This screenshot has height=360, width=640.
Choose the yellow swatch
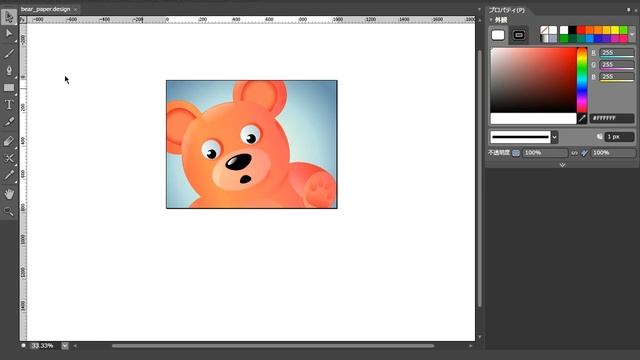615,30
